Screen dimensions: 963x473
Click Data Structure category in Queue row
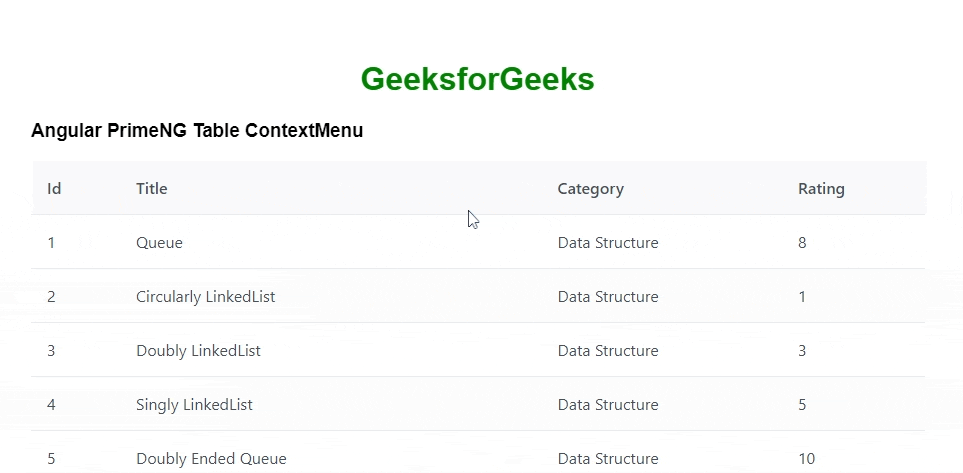(608, 243)
